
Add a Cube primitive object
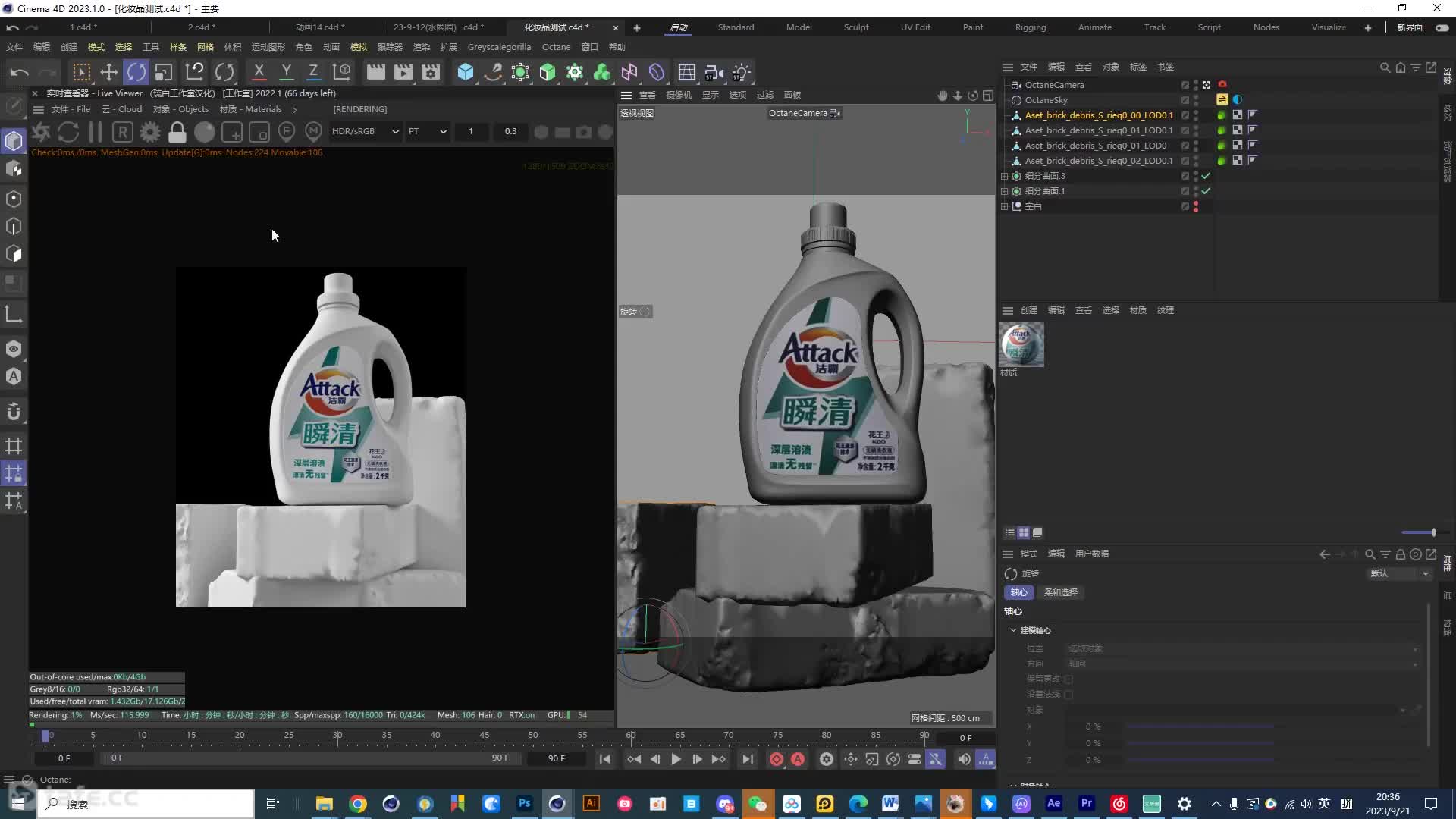tap(466, 73)
